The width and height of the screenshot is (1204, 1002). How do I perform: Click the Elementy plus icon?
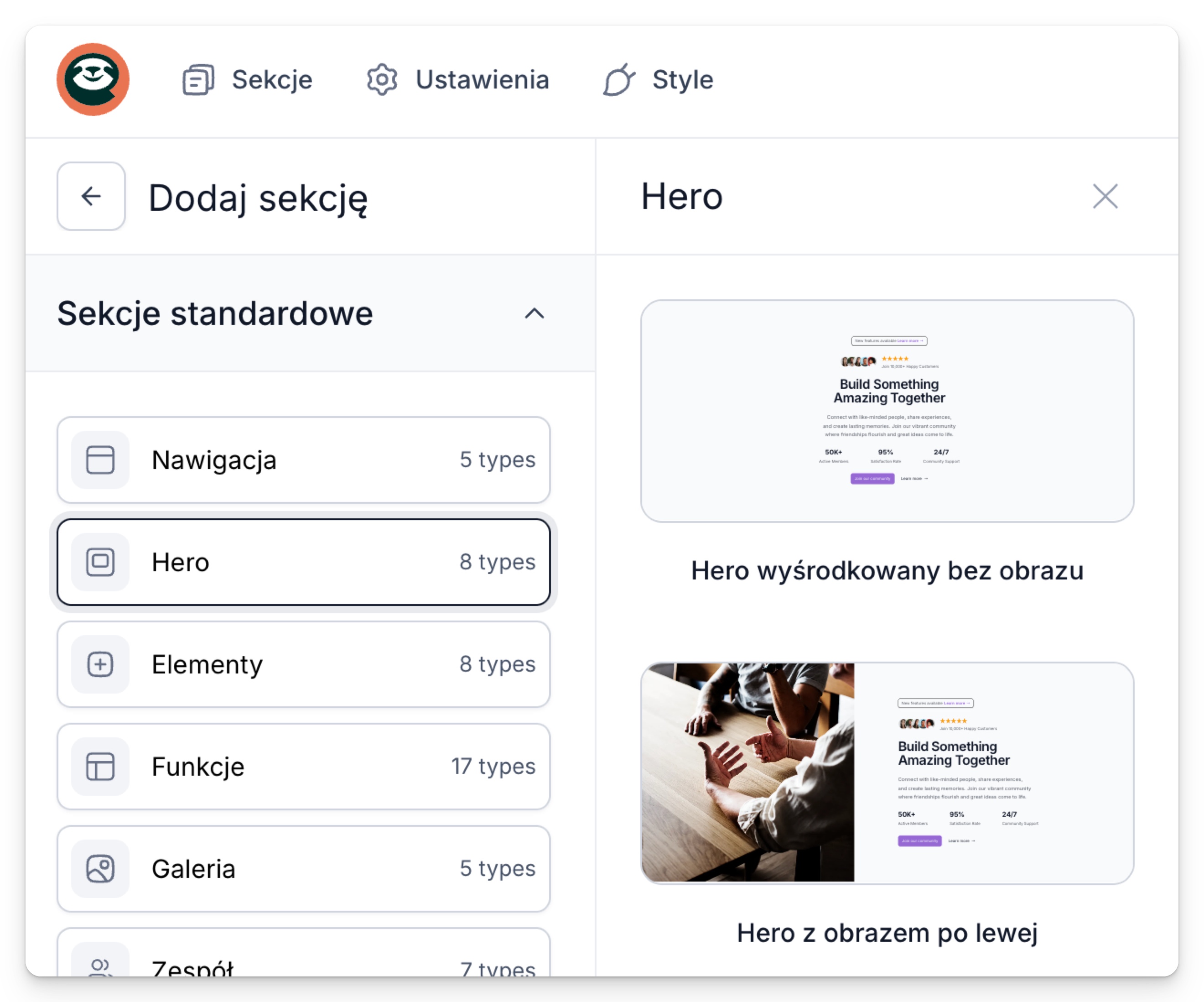(100, 664)
